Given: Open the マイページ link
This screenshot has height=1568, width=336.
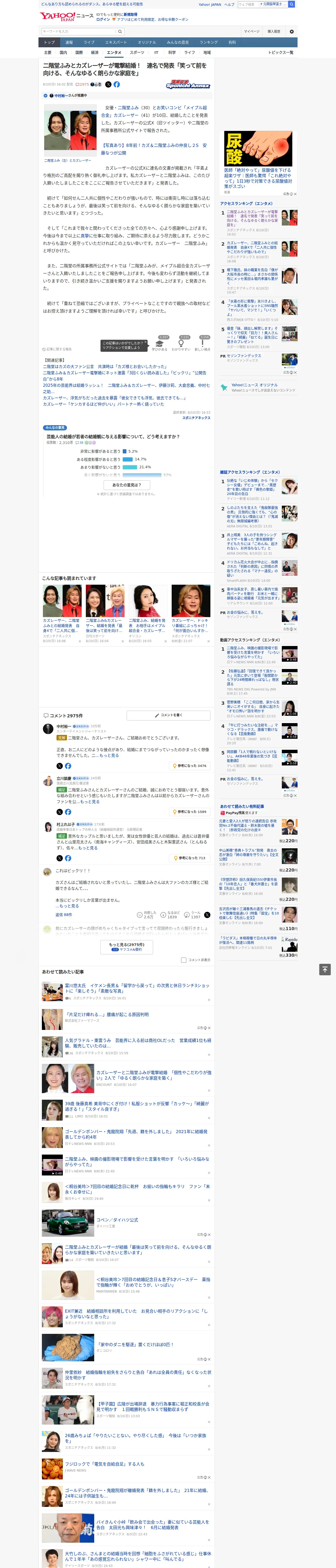Looking at the screenshot, I should click(x=252, y=31).
